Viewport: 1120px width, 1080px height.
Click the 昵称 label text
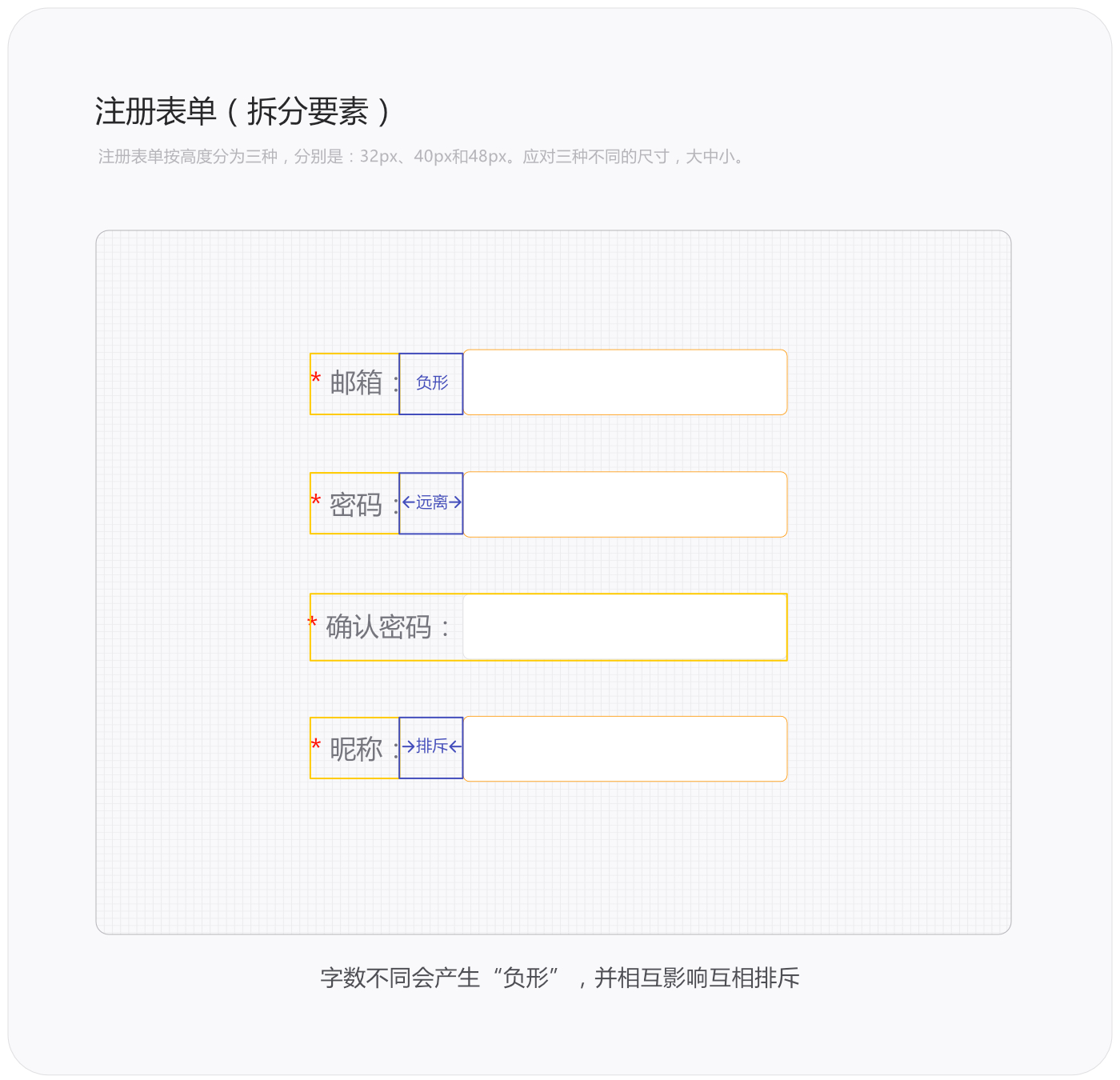click(x=356, y=750)
